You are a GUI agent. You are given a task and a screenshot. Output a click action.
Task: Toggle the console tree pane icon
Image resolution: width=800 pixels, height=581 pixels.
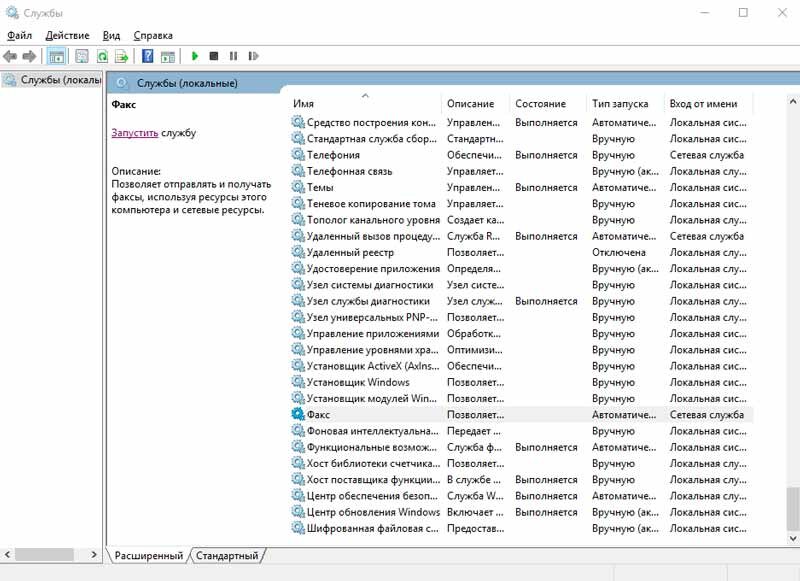56,56
